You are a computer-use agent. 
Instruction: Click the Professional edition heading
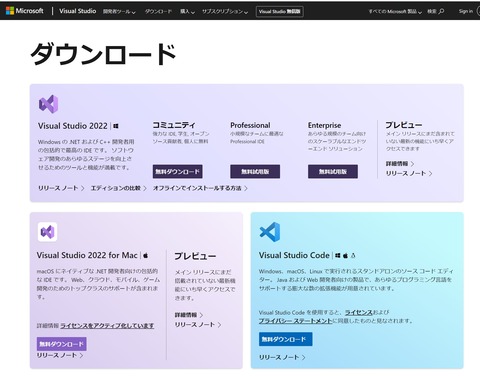coord(250,125)
